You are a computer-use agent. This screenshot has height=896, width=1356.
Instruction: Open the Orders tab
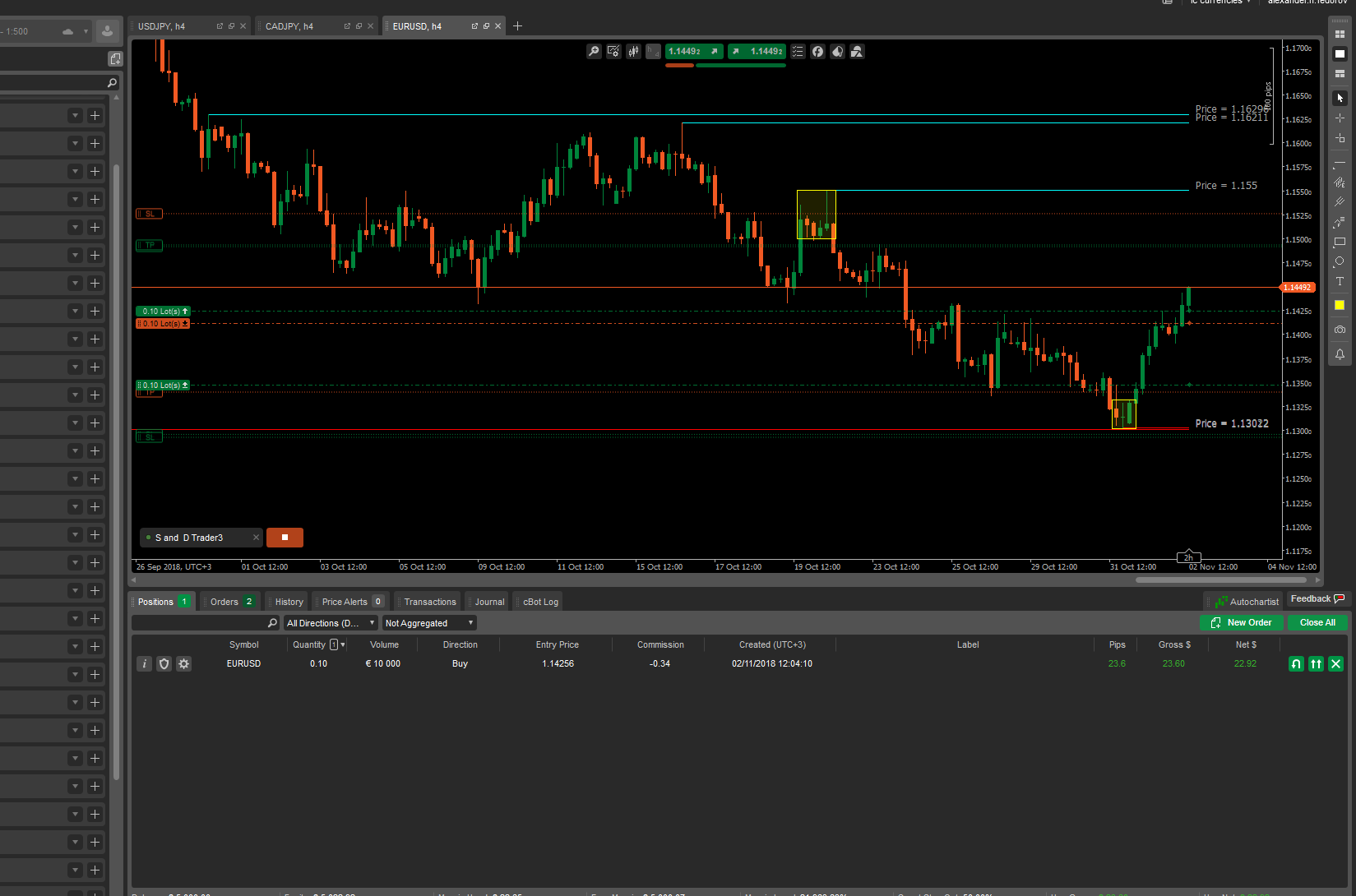coord(232,602)
